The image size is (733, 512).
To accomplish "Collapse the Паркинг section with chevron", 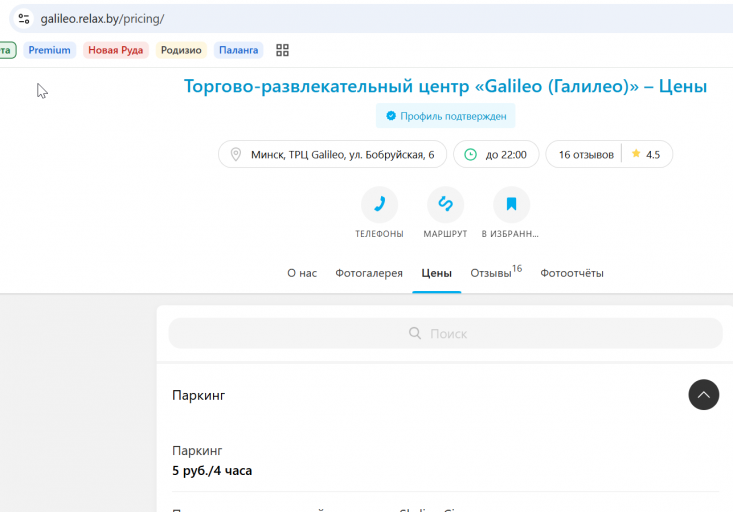I will click(x=704, y=395).
